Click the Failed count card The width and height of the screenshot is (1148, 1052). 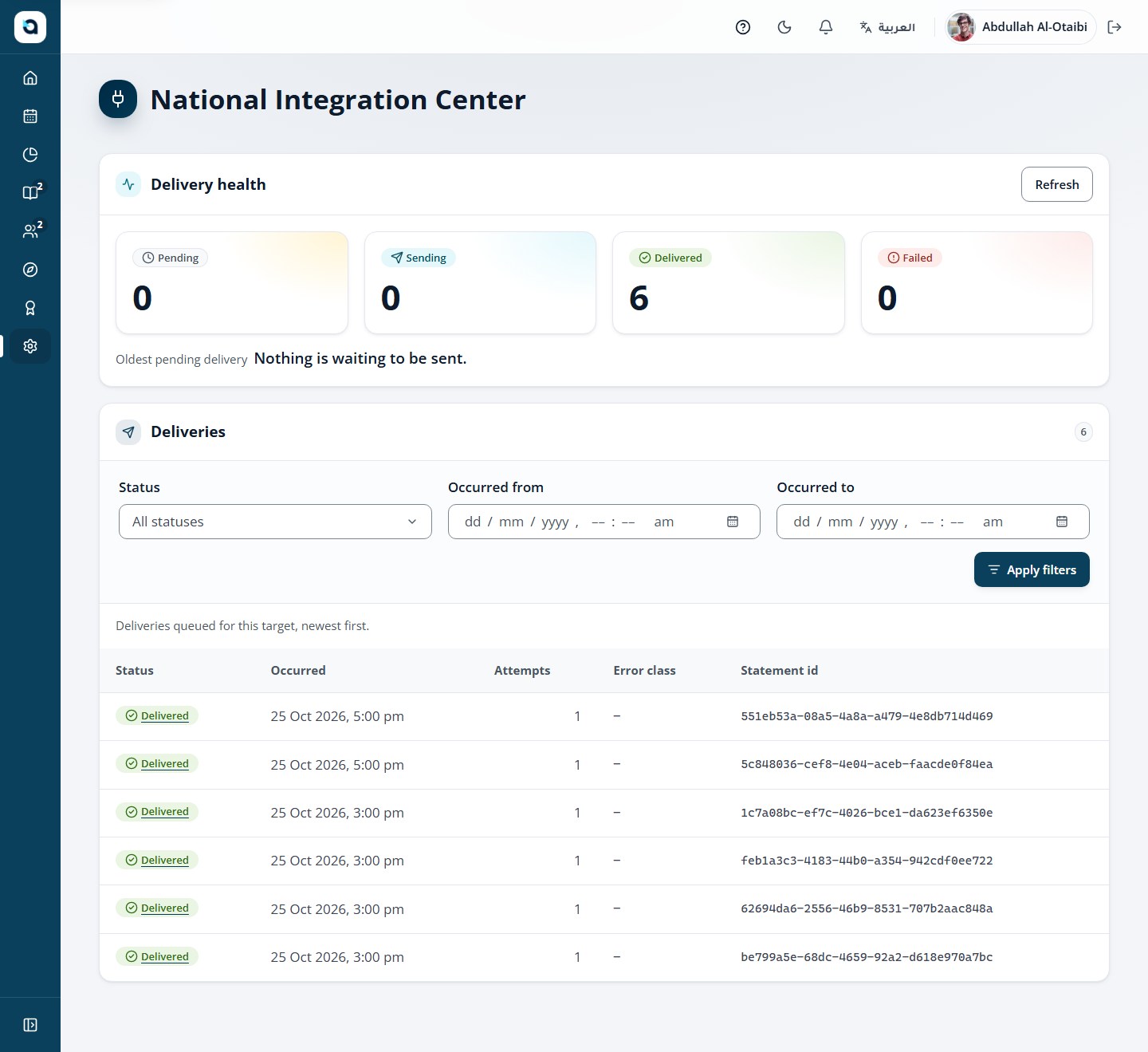click(977, 283)
